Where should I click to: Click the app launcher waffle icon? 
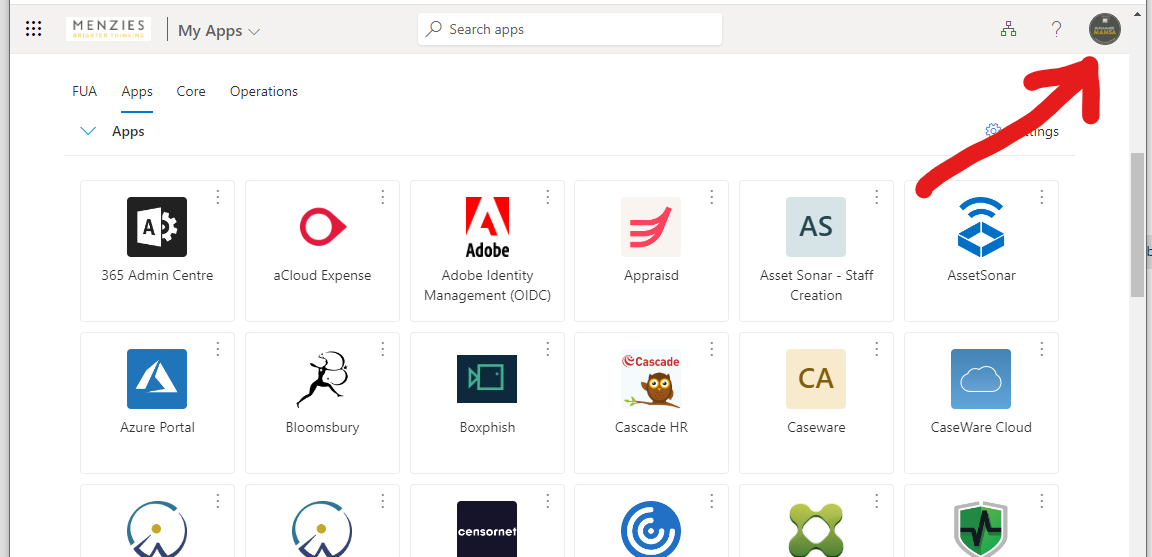point(33,29)
